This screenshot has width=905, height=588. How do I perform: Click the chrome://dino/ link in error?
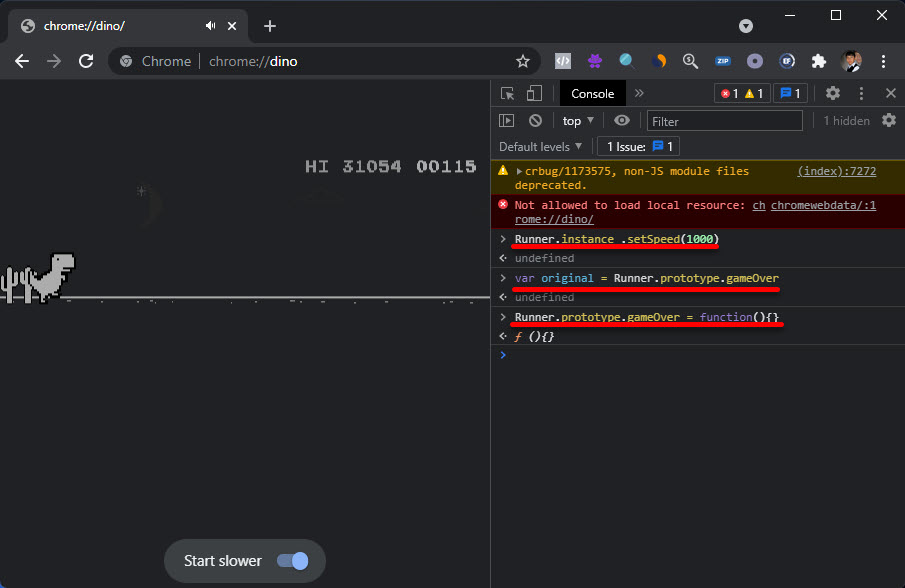554,219
